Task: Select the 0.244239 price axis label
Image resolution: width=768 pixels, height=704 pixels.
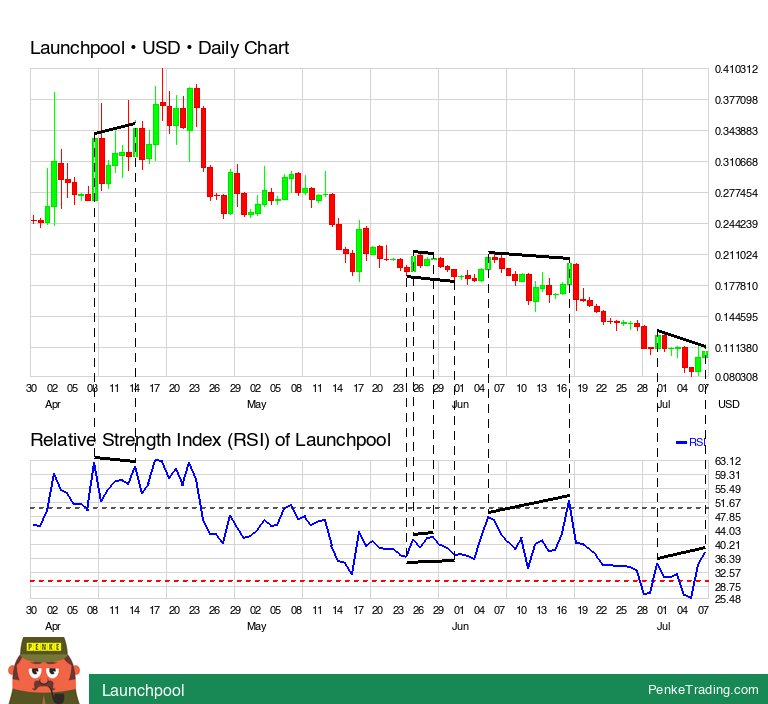Action: click(x=736, y=224)
